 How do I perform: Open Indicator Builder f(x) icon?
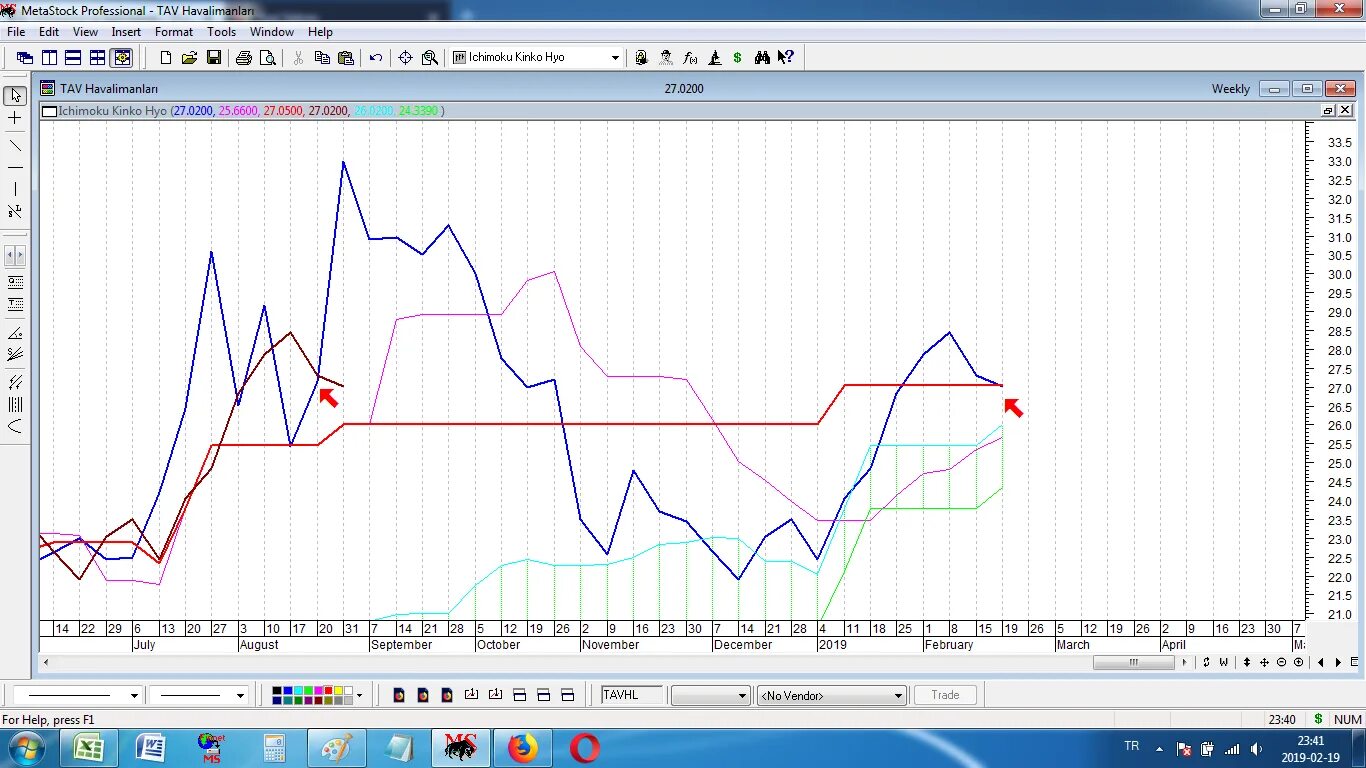690,58
